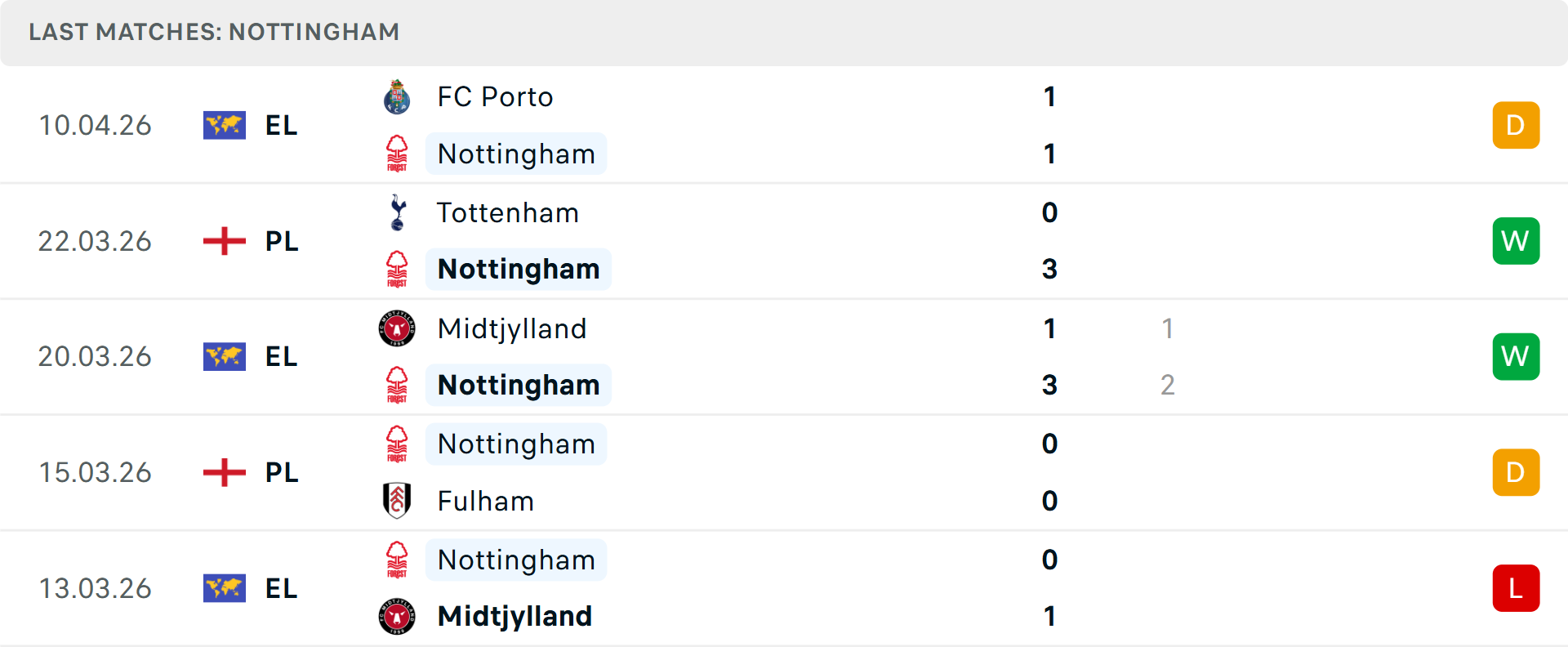Click the EL competition label for 13.03.26
This screenshot has height=647, width=1568.
281,588
